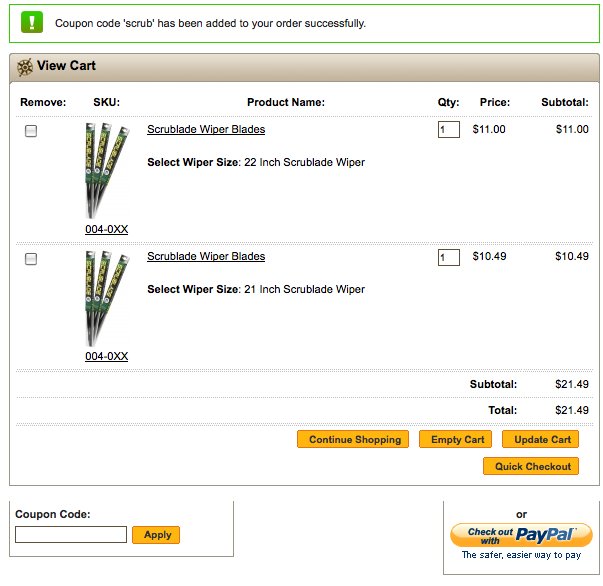Check Remove box for 21 Inch wiper

31,259
